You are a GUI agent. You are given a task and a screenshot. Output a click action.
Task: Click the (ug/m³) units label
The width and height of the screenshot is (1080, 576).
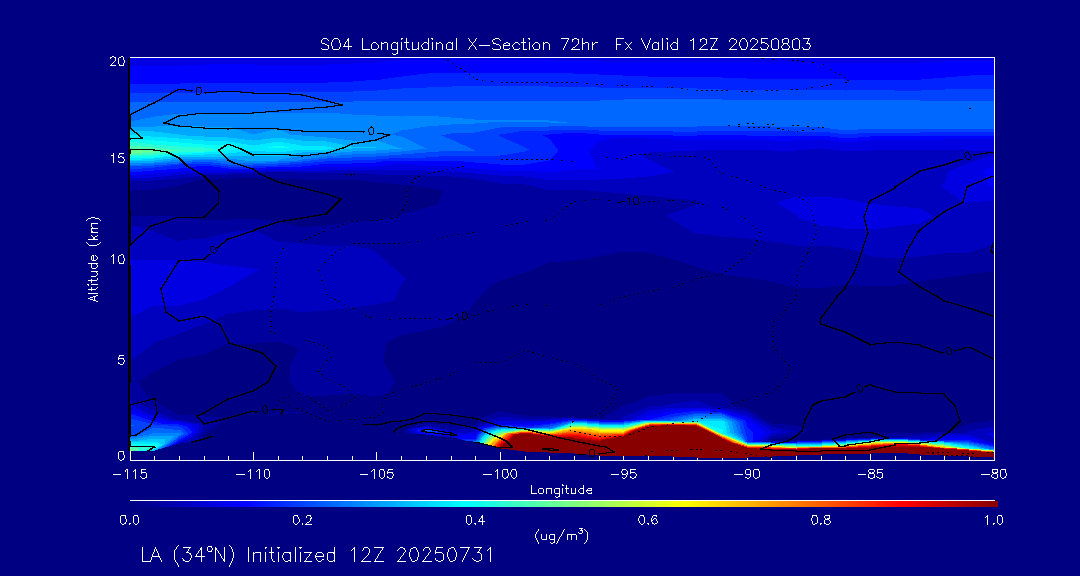click(561, 536)
